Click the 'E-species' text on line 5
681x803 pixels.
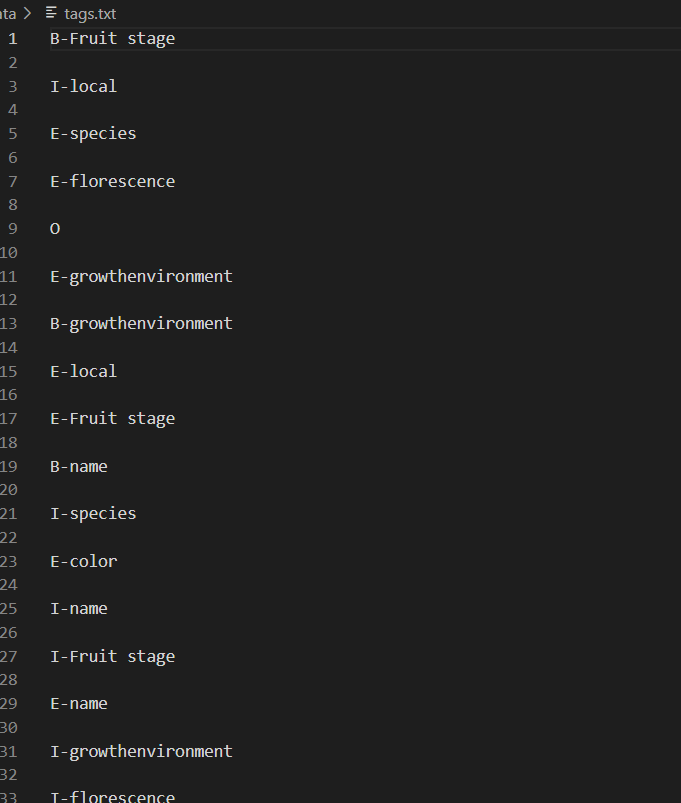coord(93,134)
